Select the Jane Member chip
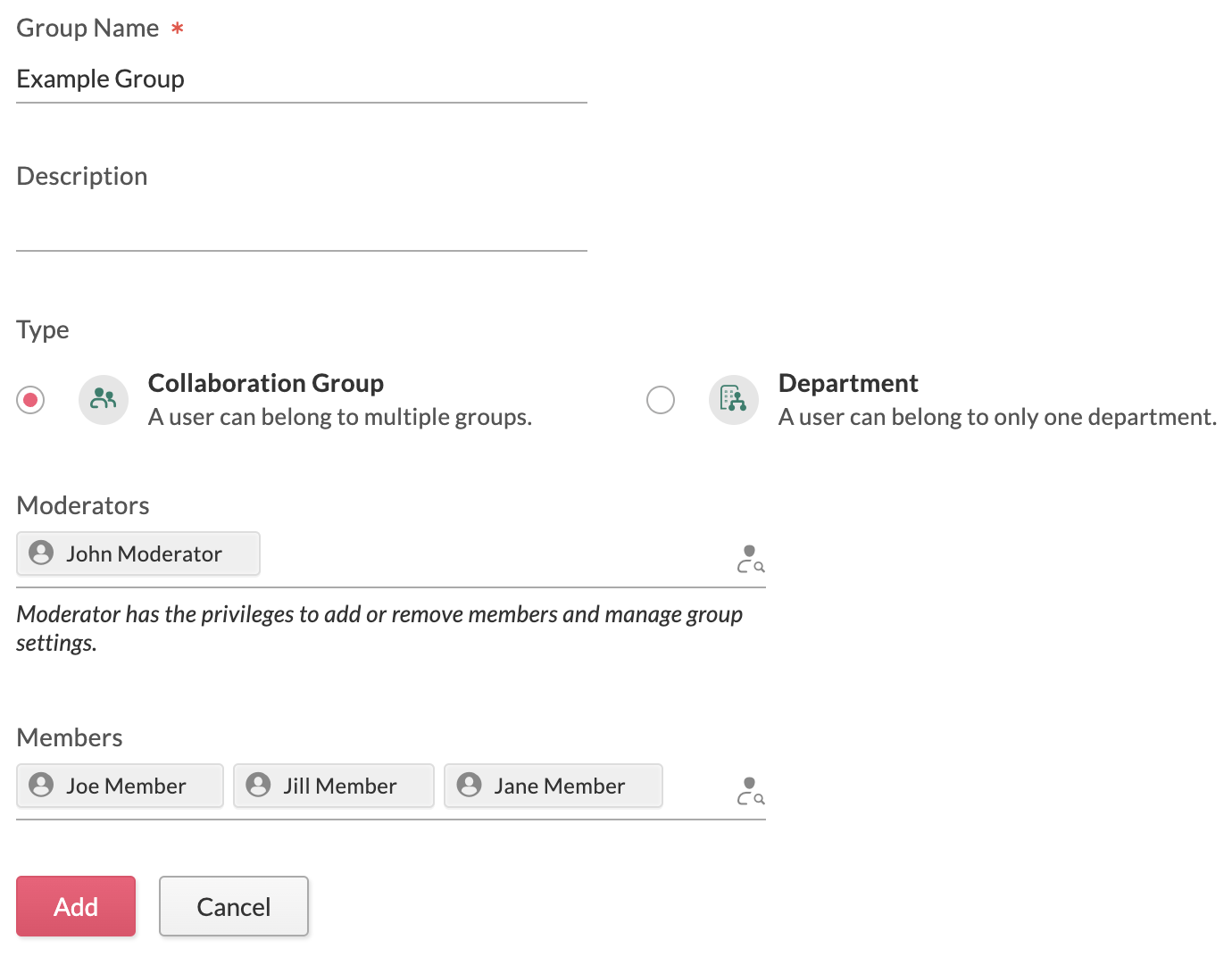 (553, 786)
